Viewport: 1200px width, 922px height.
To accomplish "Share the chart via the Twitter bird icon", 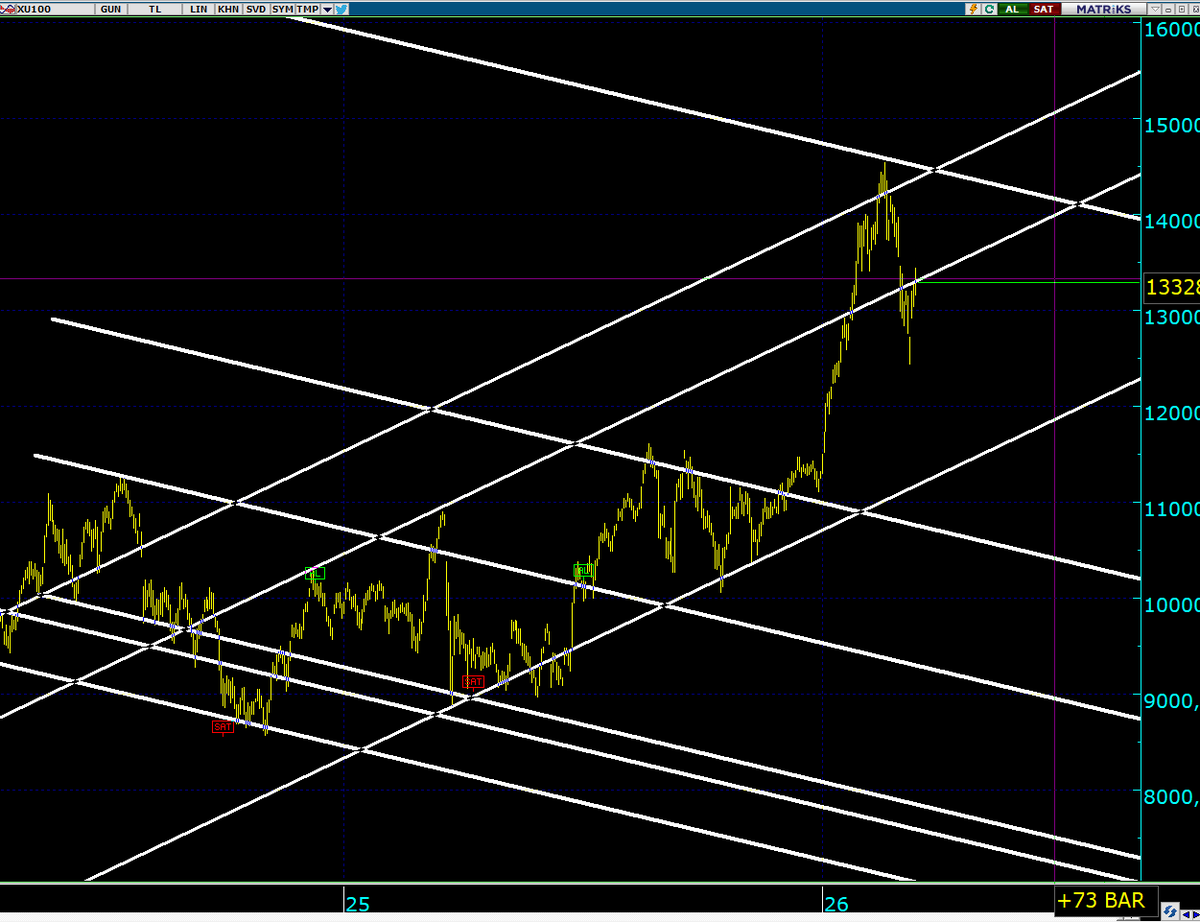I will 341,9.
